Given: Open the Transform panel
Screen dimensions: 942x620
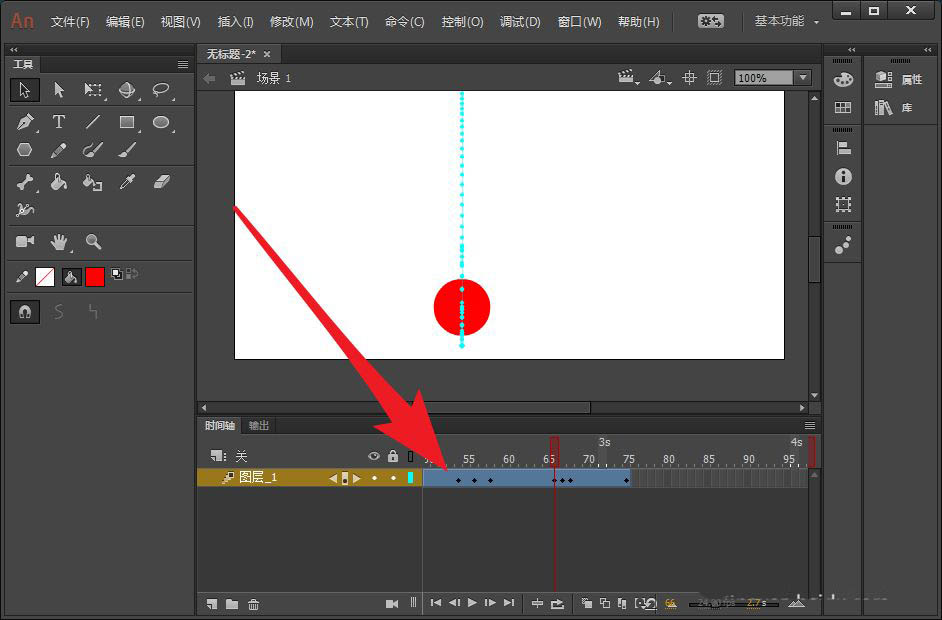Looking at the screenshot, I should 843,205.
